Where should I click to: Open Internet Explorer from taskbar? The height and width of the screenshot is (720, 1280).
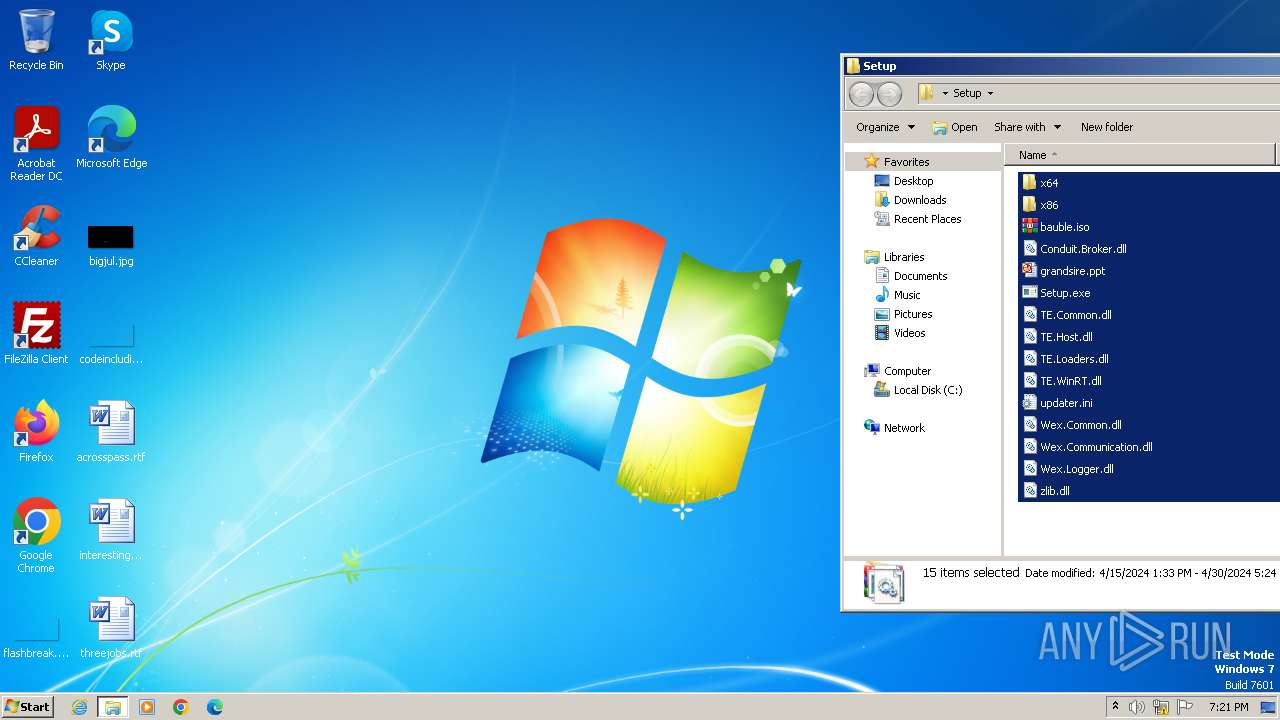(x=79, y=707)
